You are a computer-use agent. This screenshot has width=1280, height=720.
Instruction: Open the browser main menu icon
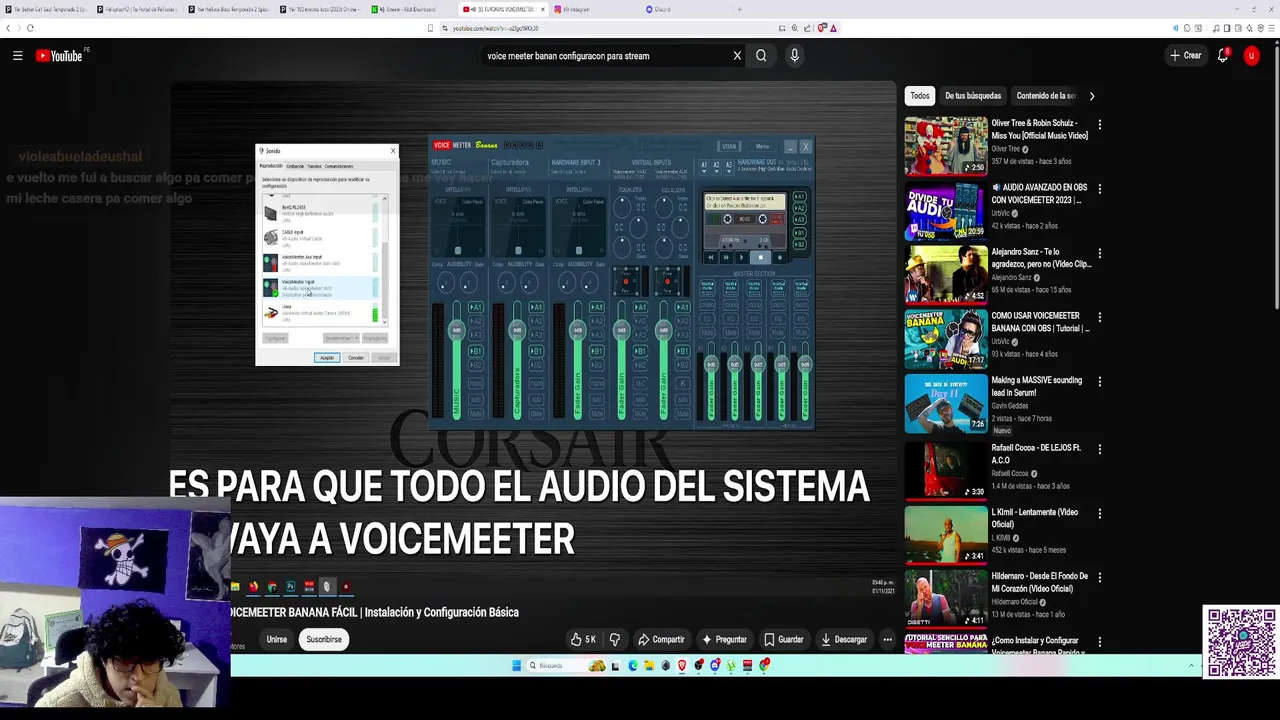1271,28
